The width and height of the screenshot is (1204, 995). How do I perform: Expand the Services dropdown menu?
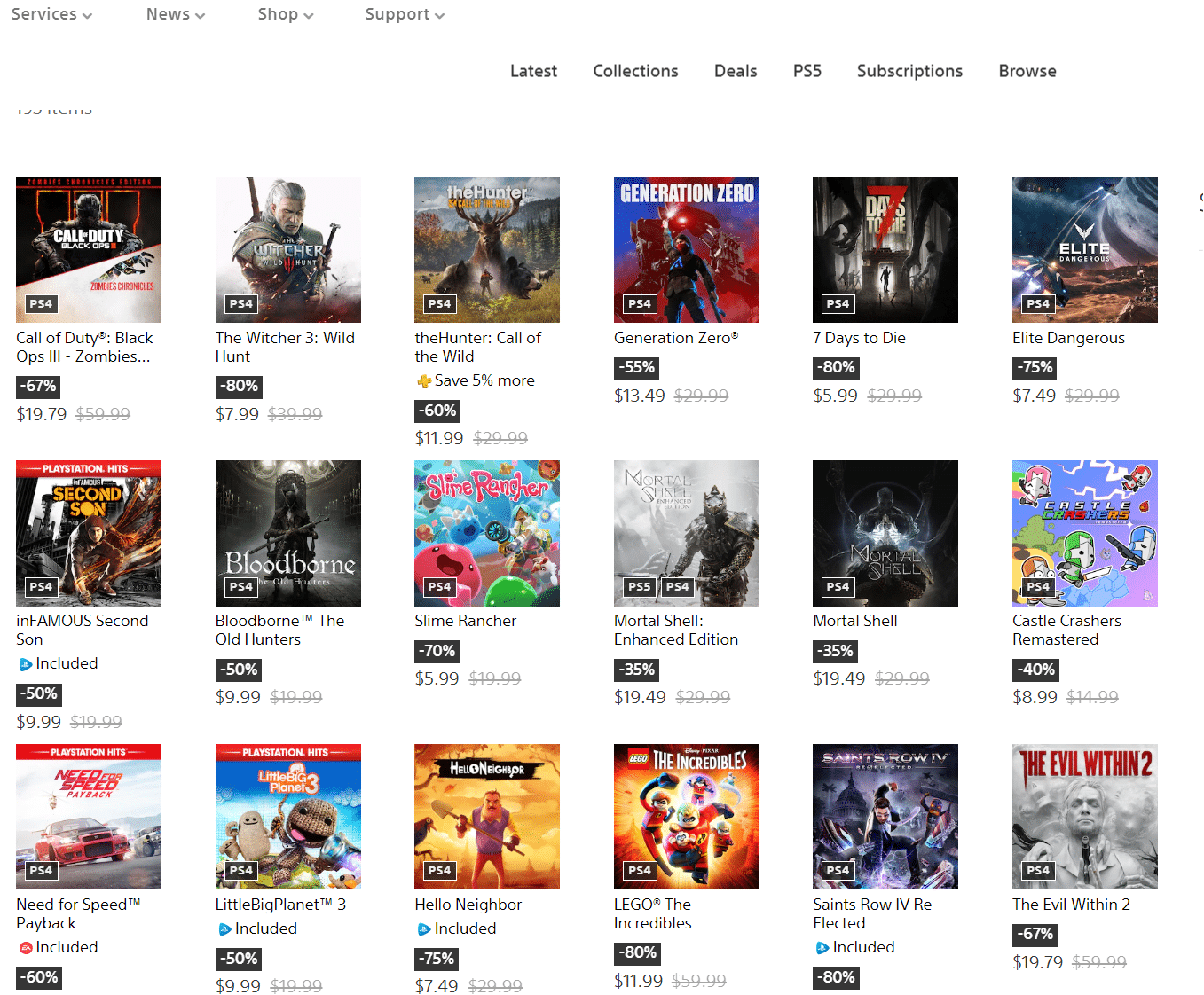click(51, 14)
